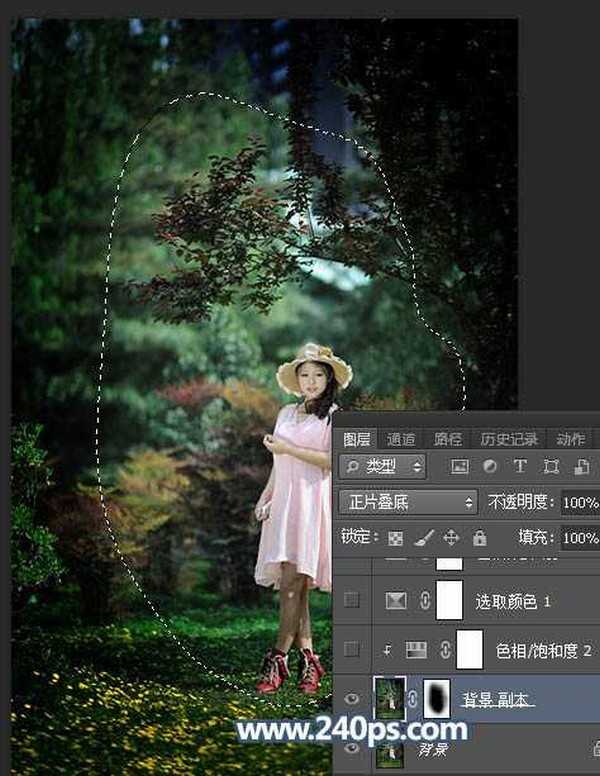The width and height of the screenshot is (600, 776).
Task: Click the 填充 fill value field
Action: click(x=579, y=538)
